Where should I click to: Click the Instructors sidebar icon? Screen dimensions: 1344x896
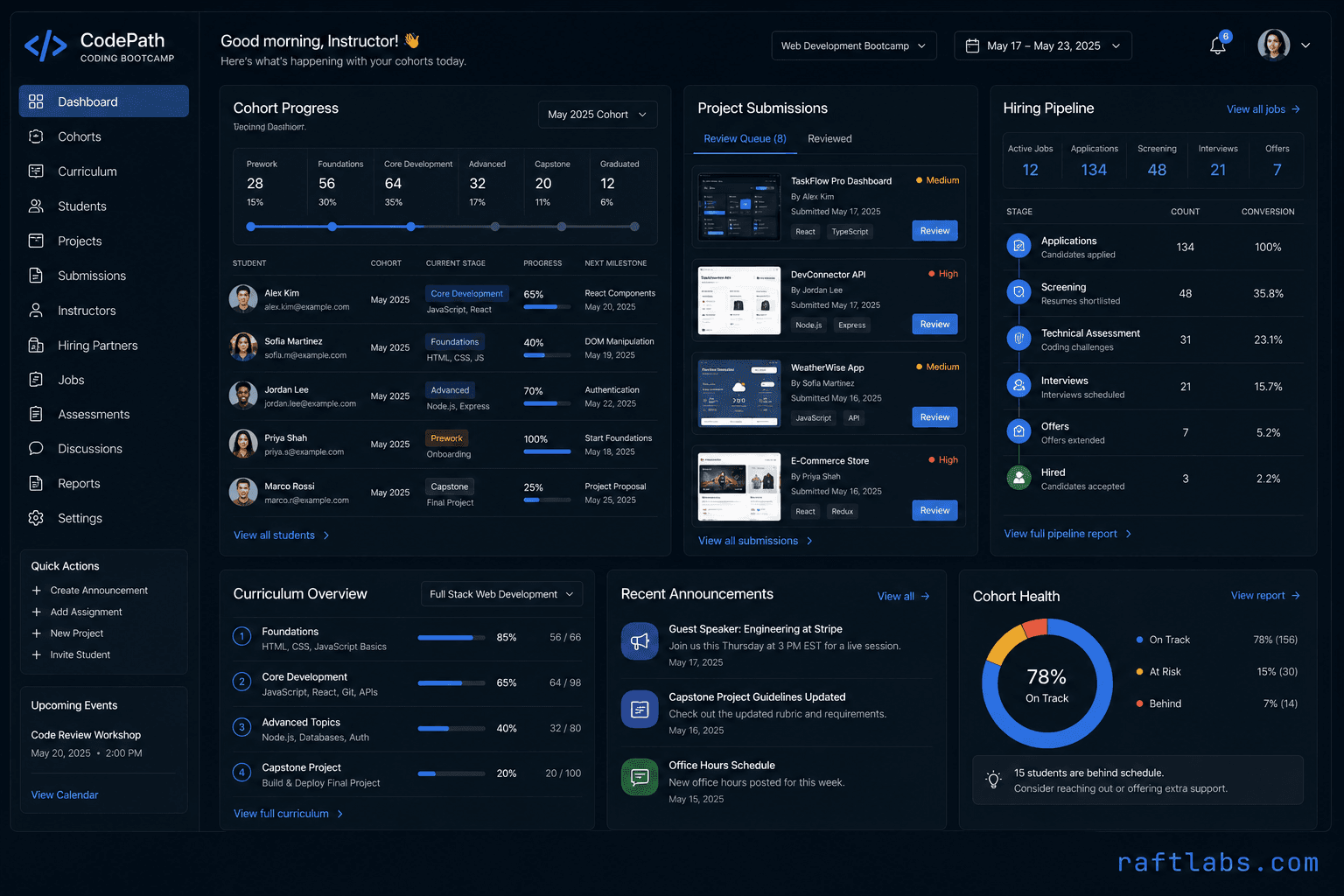coord(36,311)
